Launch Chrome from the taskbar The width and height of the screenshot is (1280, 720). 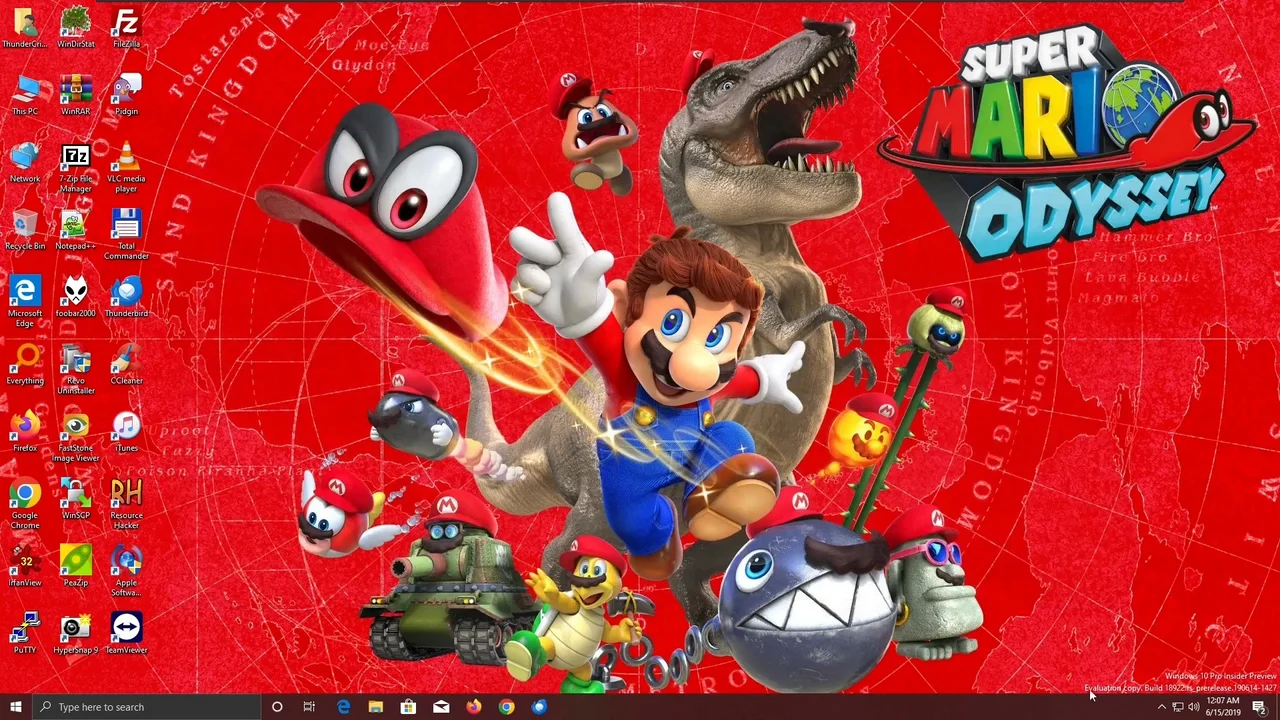point(506,707)
